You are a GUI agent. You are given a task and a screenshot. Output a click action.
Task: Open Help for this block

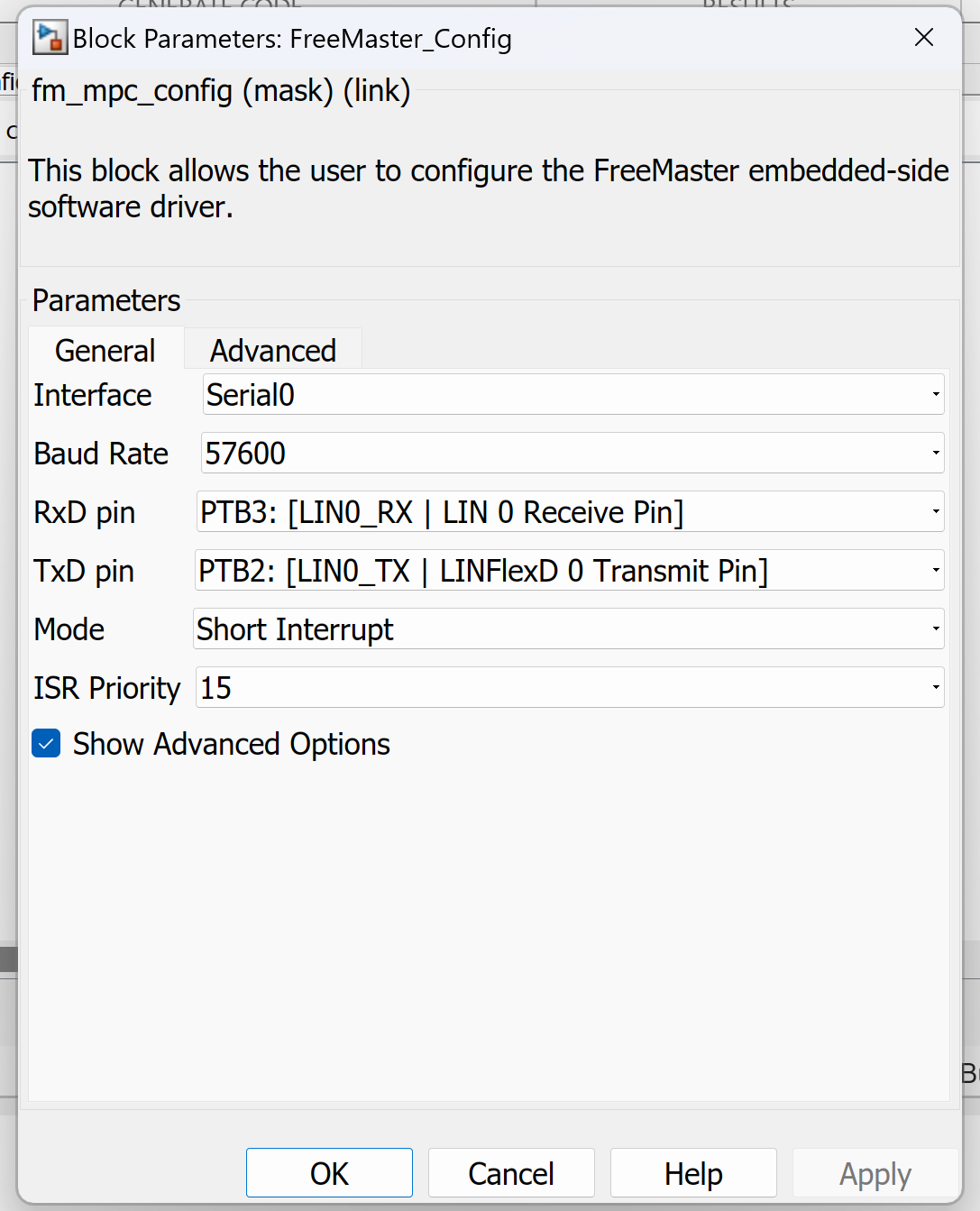pyautogui.click(x=693, y=1173)
